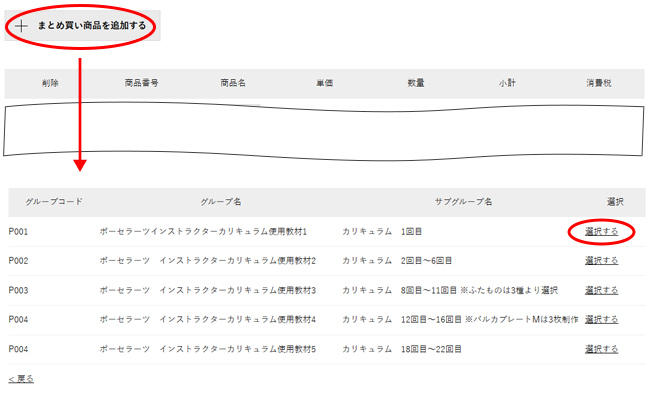Click the P001 group code cell

coord(19,231)
